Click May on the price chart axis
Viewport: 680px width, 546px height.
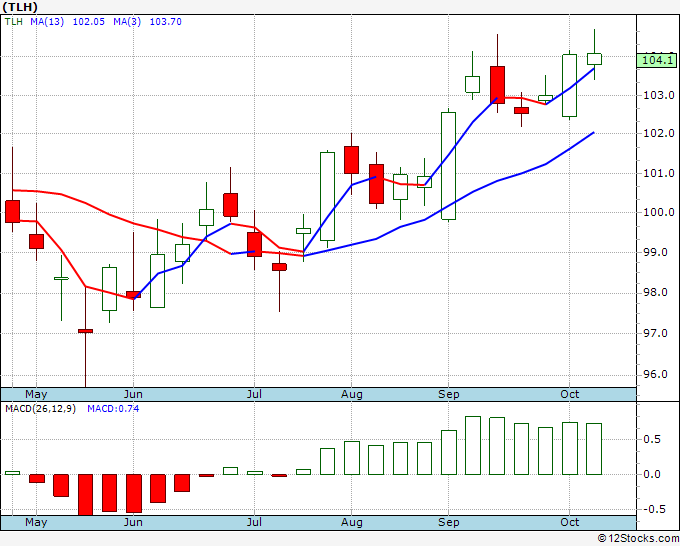[x=36, y=394]
